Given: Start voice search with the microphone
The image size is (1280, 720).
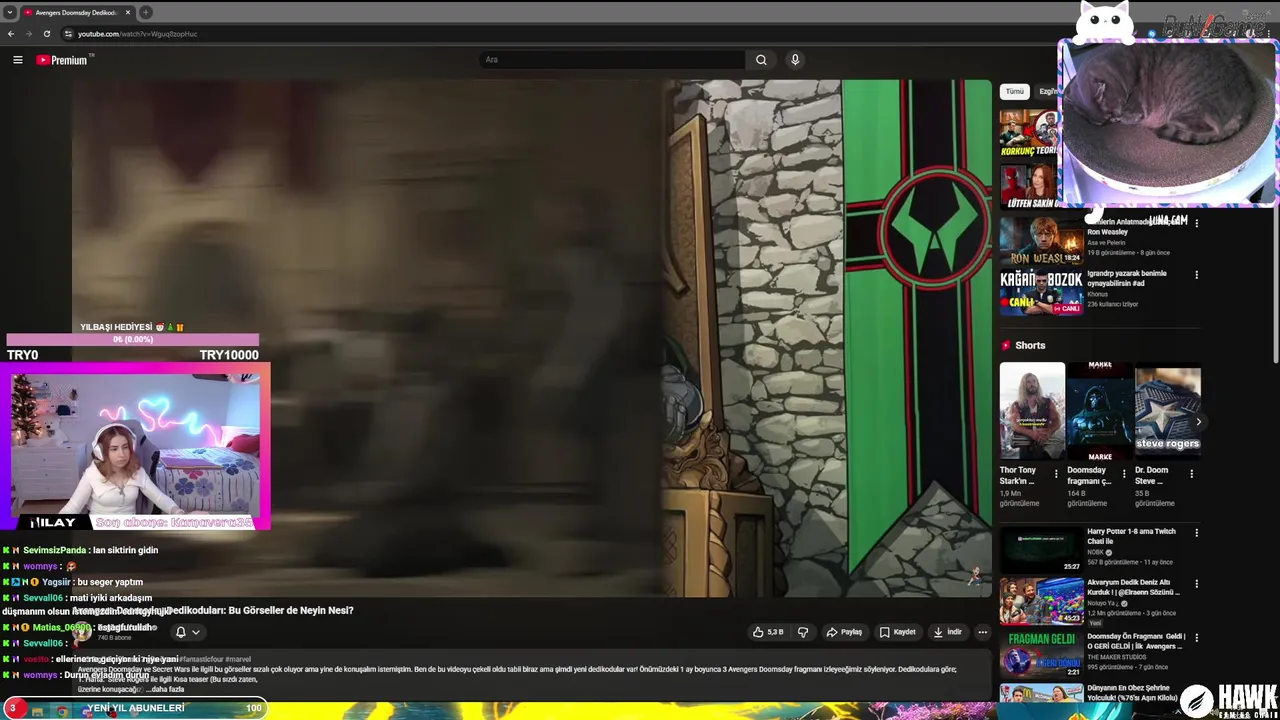Looking at the screenshot, I should coord(795,60).
